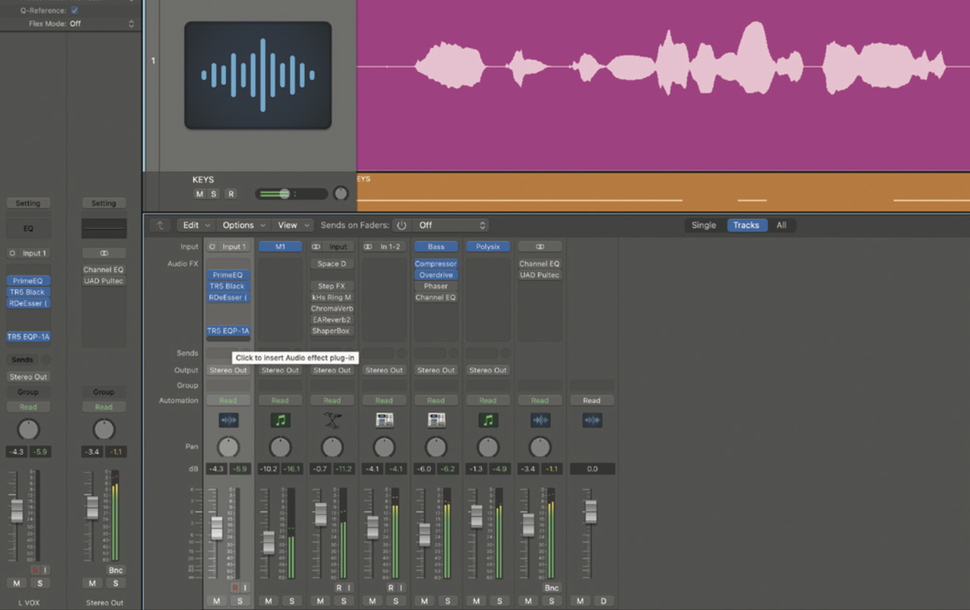Uncheck the Q-Reference checkbox

click(75, 10)
